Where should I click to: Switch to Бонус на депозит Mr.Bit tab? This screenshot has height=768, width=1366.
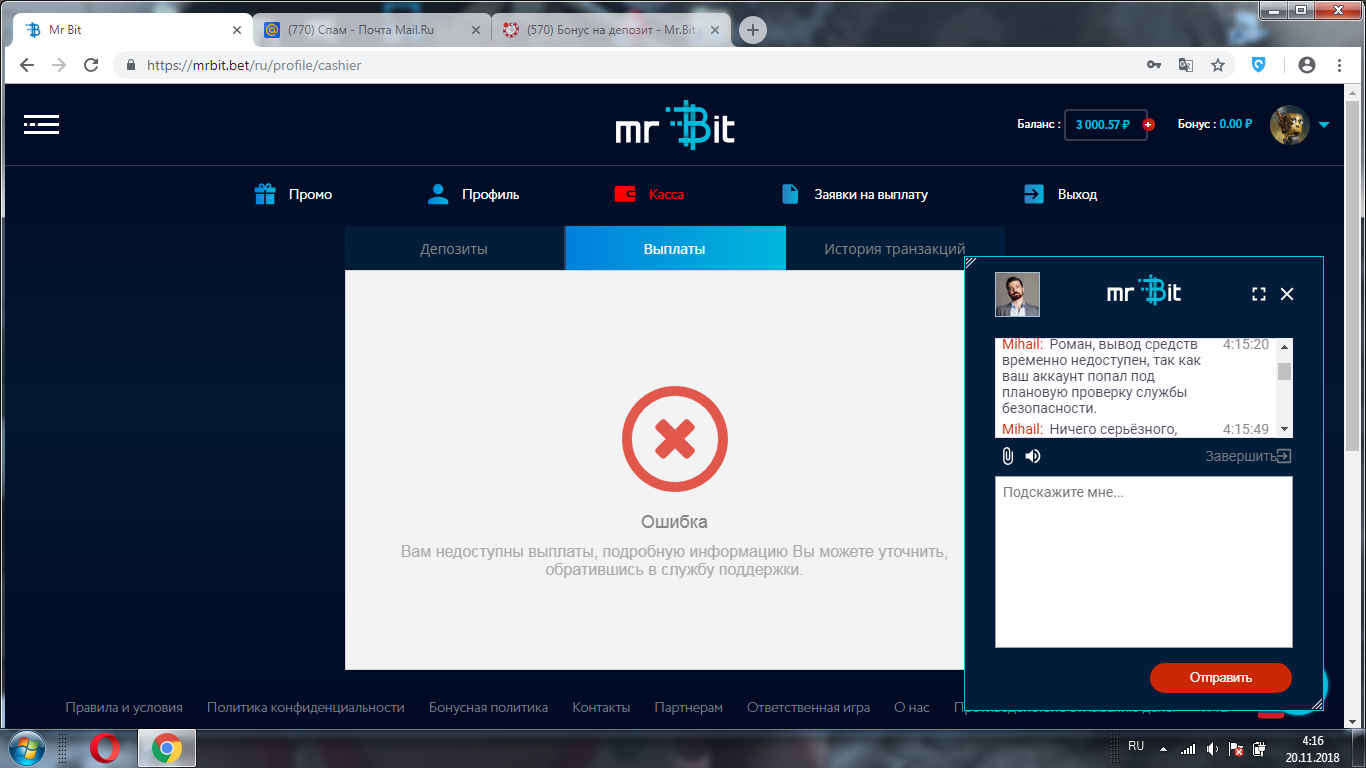click(611, 30)
